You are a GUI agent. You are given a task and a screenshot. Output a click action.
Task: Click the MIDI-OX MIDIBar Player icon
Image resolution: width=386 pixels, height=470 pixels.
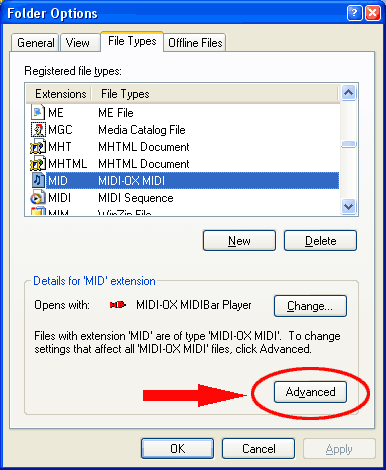click(118, 305)
